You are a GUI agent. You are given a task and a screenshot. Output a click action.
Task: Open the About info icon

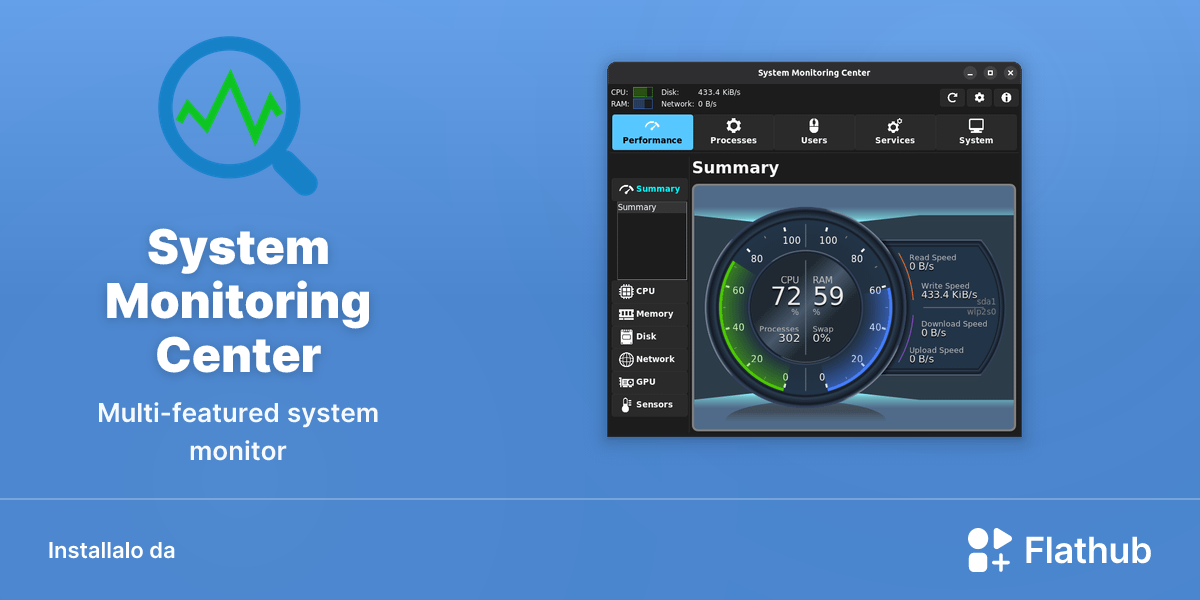(x=1006, y=97)
